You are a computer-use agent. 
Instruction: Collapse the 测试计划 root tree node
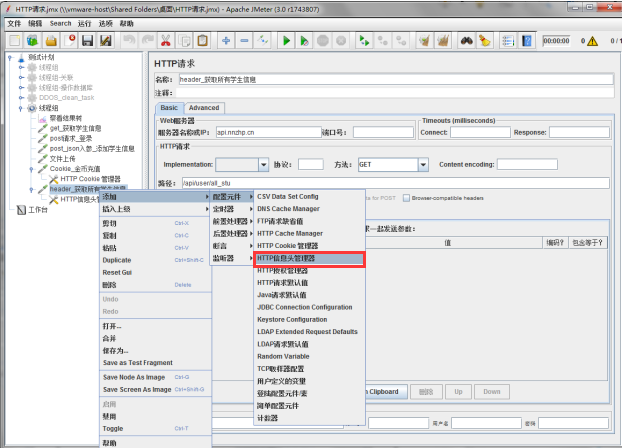(9, 58)
